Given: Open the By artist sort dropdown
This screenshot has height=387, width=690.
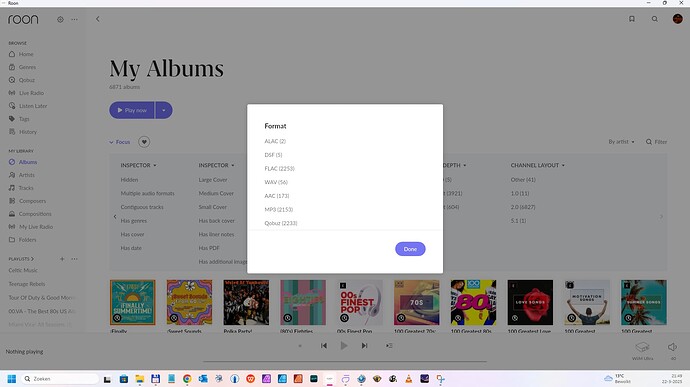Looking at the screenshot, I should click(621, 142).
